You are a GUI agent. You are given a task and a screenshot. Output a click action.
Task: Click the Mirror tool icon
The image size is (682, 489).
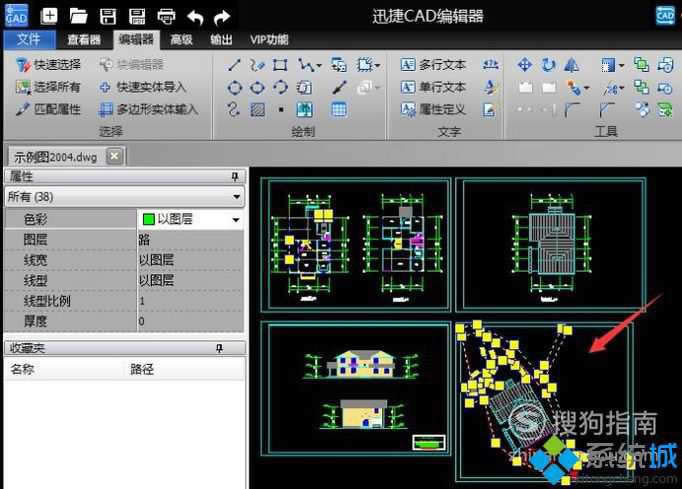571,65
